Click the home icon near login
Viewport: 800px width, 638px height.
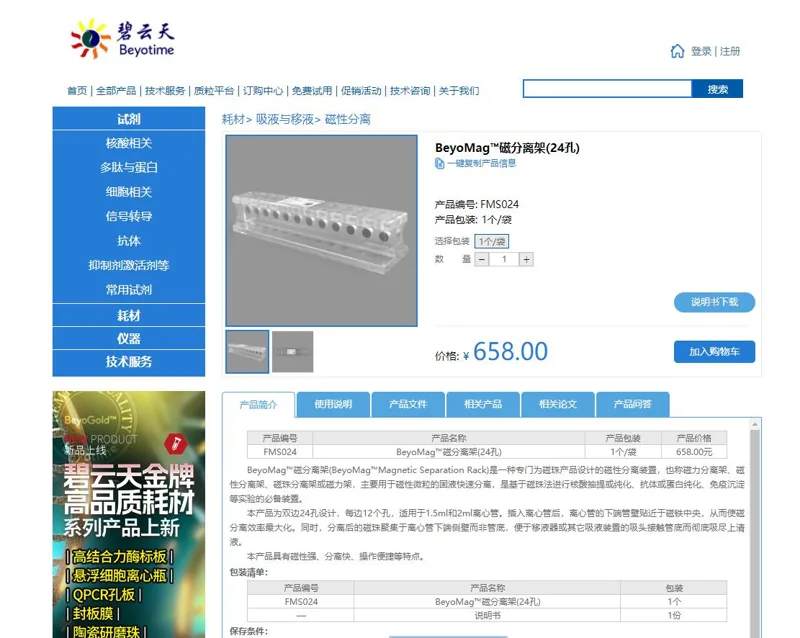677,51
